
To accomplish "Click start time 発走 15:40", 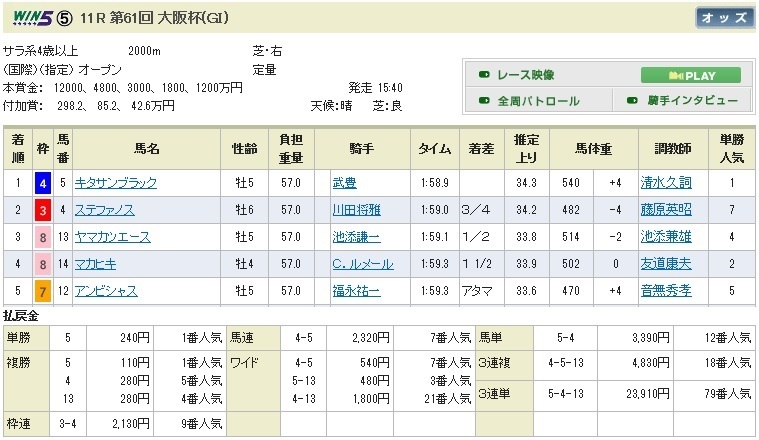I will (x=375, y=88).
